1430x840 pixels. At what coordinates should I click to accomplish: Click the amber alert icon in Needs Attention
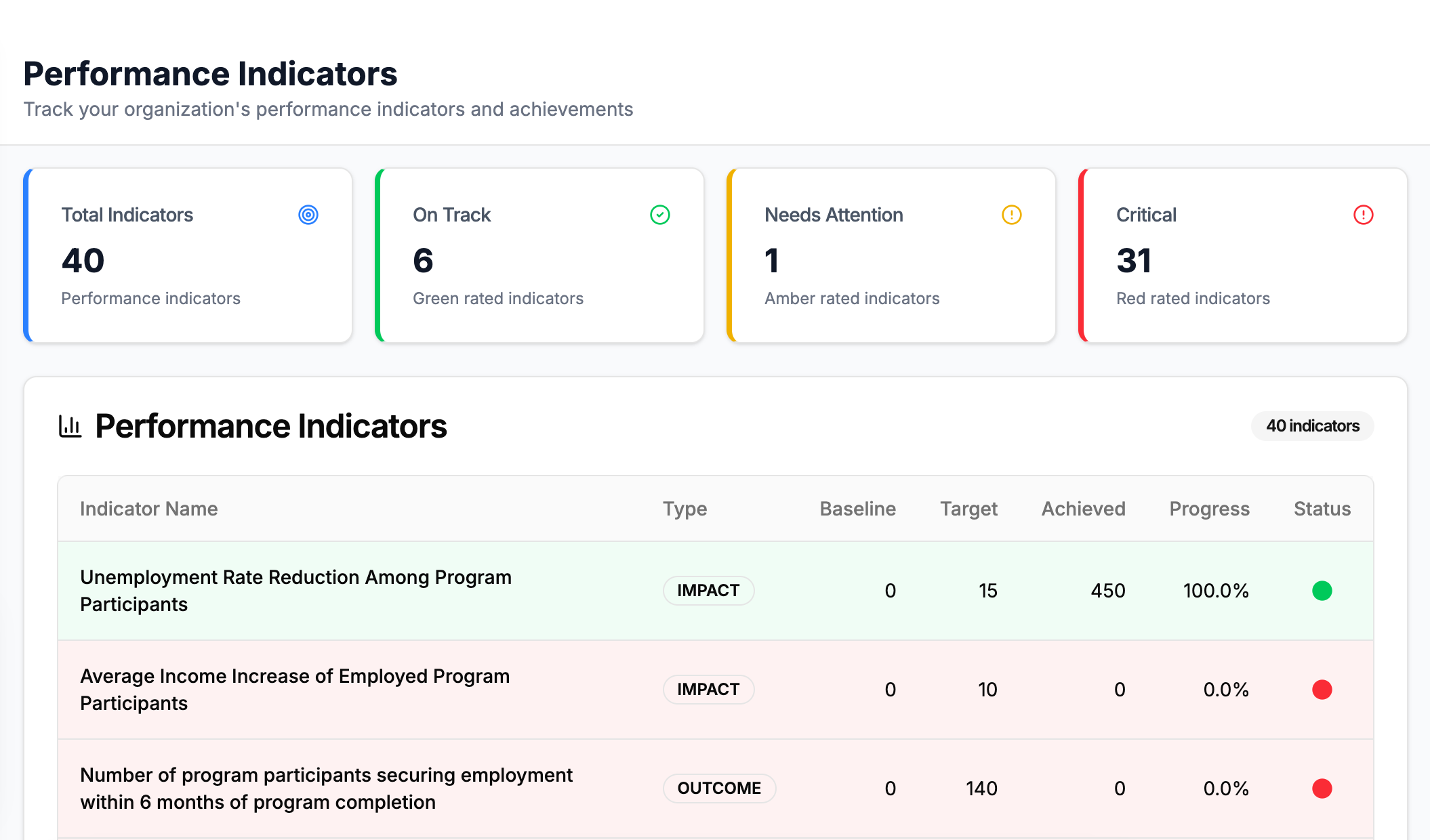pos(1011,215)
